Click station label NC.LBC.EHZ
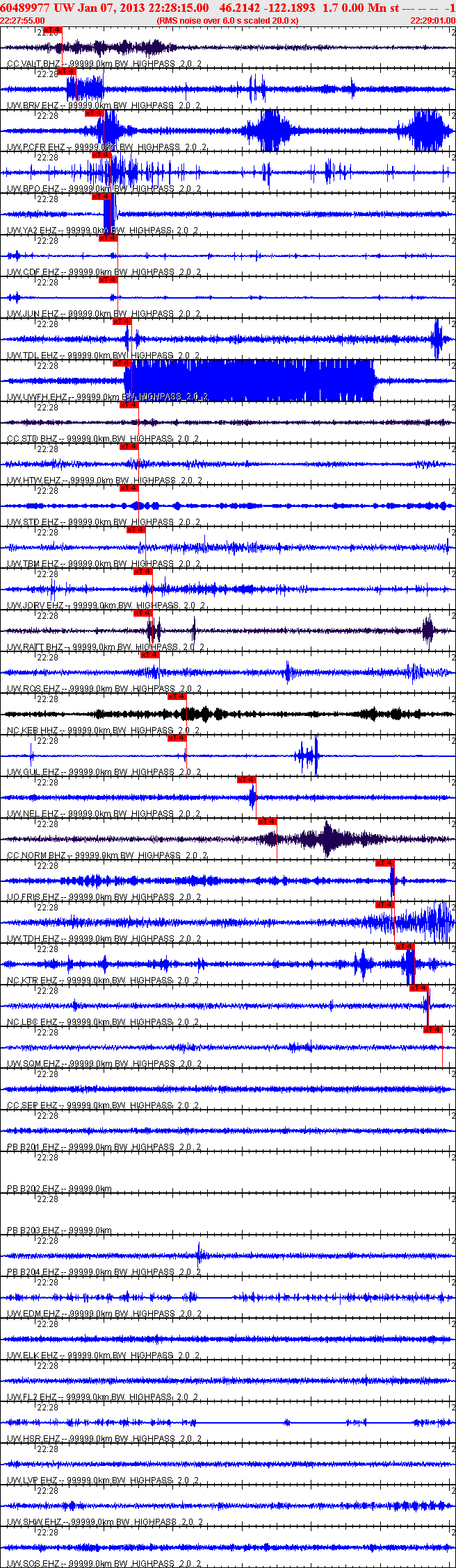 coord(33,1022)
